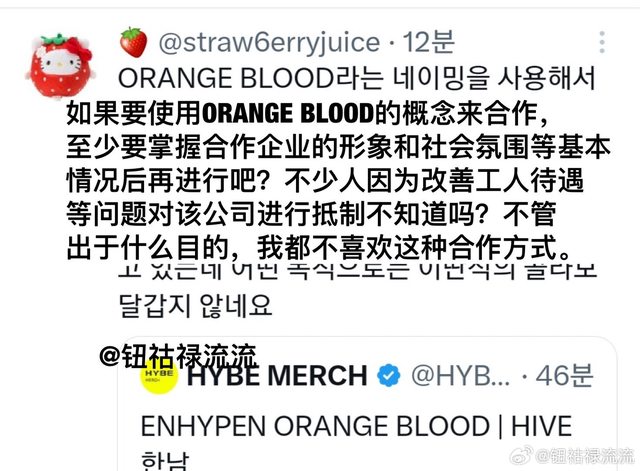
Task: Open the ENHYPEN ORANGE BLOOD | HIVE quoted text
Action: 356,426
